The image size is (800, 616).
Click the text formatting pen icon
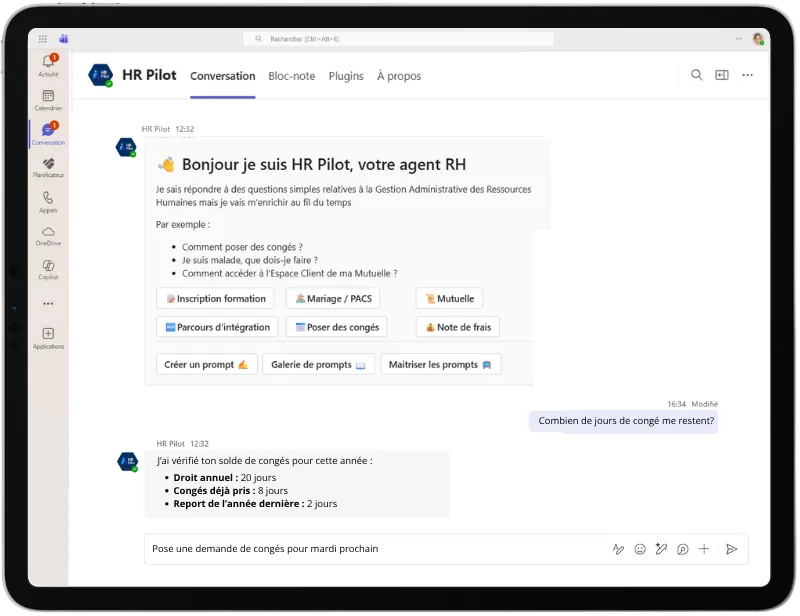click(618, 549)
